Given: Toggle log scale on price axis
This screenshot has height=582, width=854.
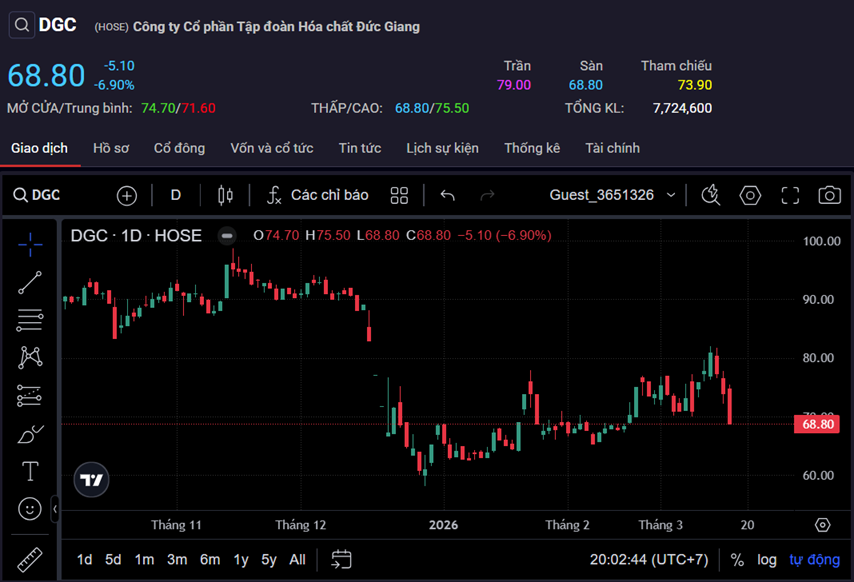Looking at the screenshot, I should [766, 560].
